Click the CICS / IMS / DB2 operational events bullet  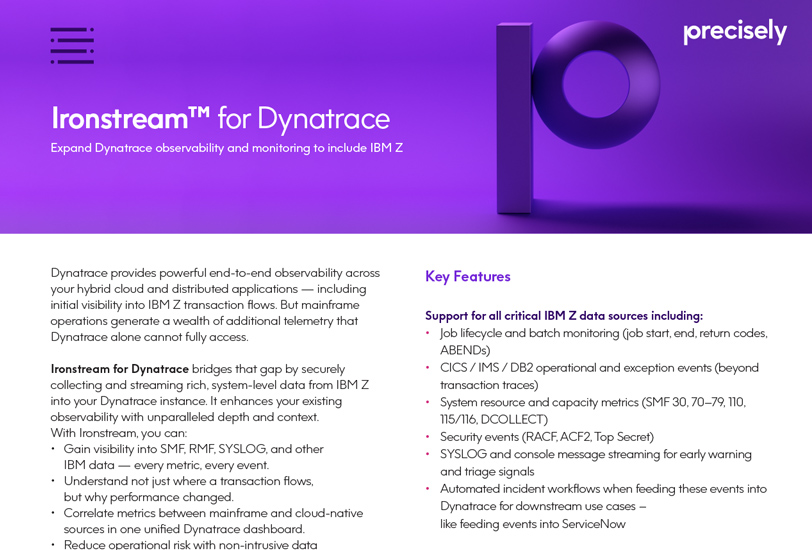click(598, 376)
